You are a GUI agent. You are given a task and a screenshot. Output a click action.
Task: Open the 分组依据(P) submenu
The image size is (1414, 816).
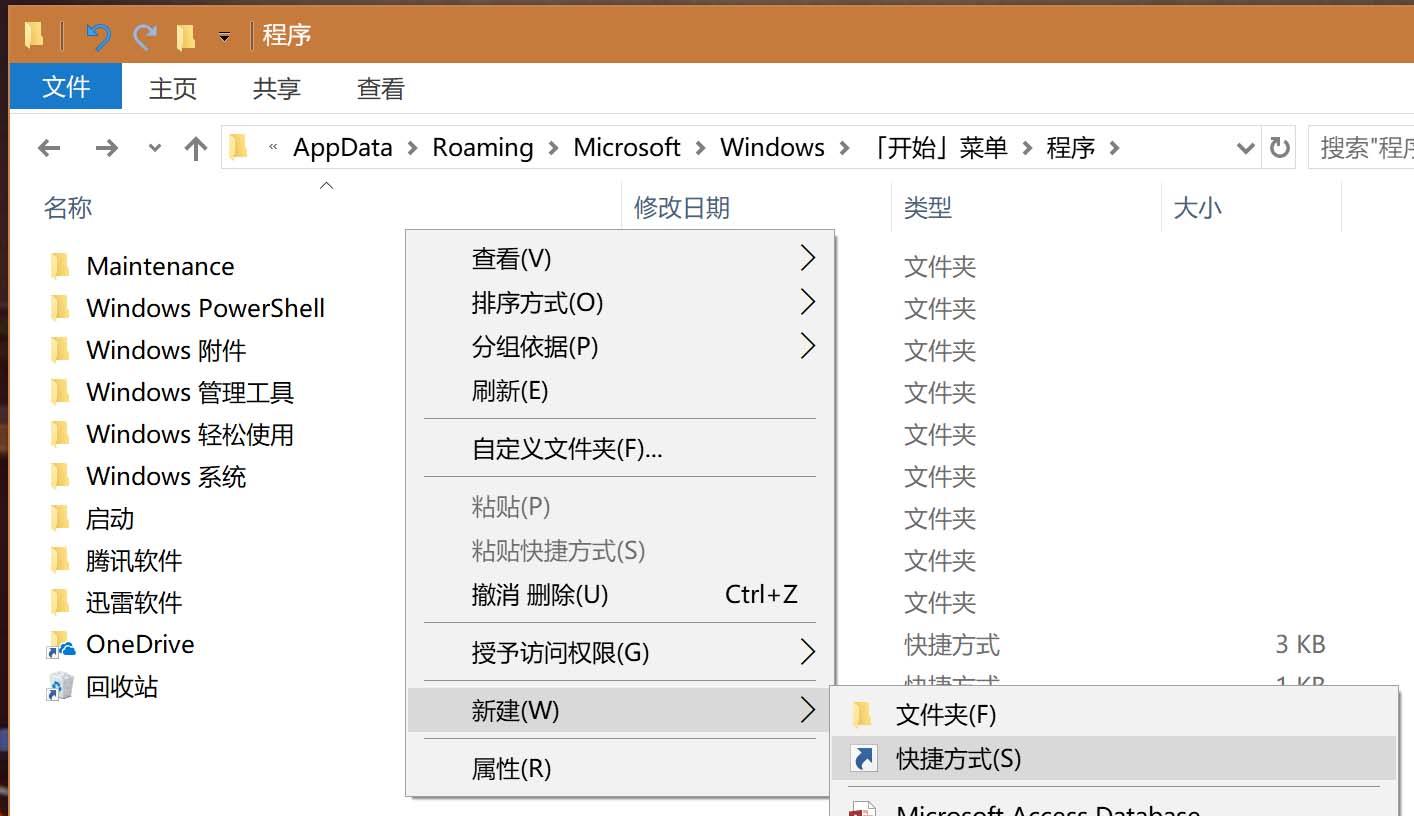tap(620, 346)
